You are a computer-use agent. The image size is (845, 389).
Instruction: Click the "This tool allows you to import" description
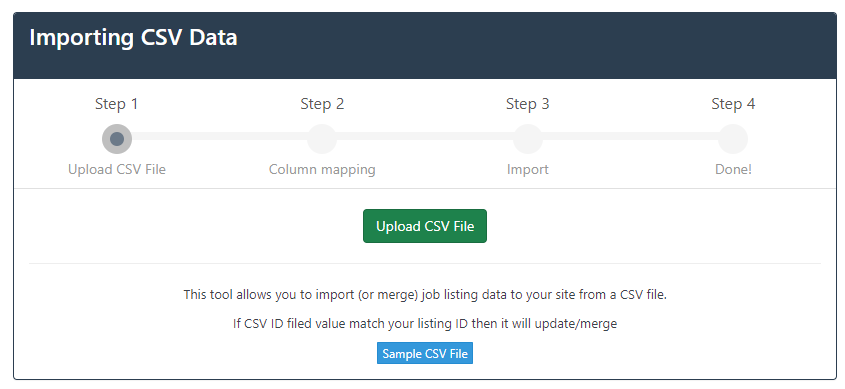[425, 295]
